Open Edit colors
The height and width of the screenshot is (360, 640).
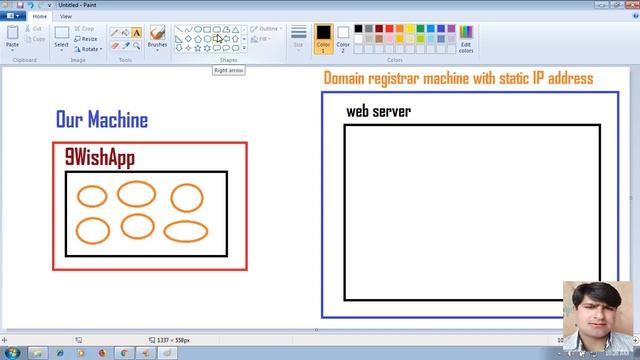(x=466, y=39)
